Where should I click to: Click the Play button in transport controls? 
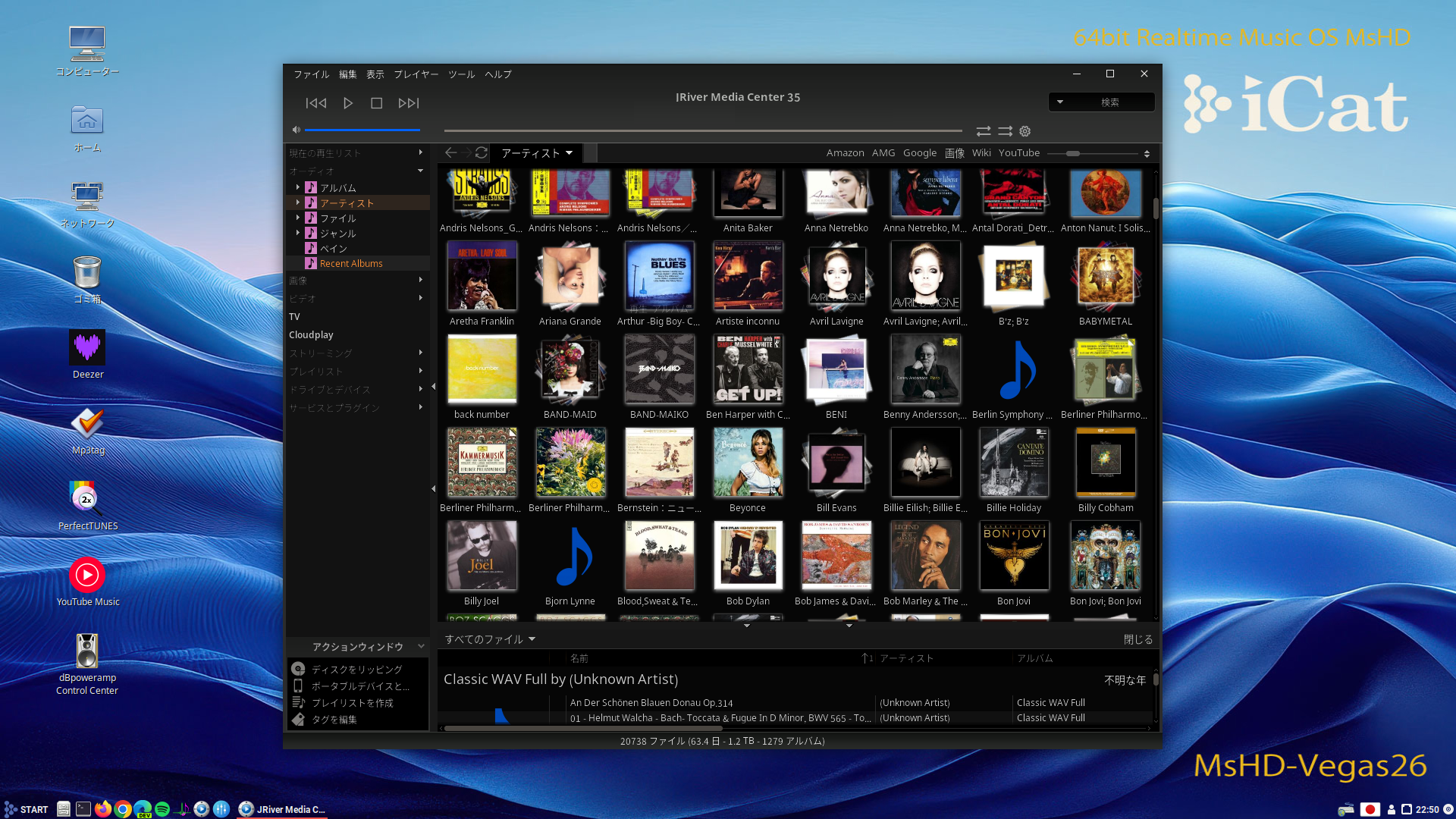348,103
